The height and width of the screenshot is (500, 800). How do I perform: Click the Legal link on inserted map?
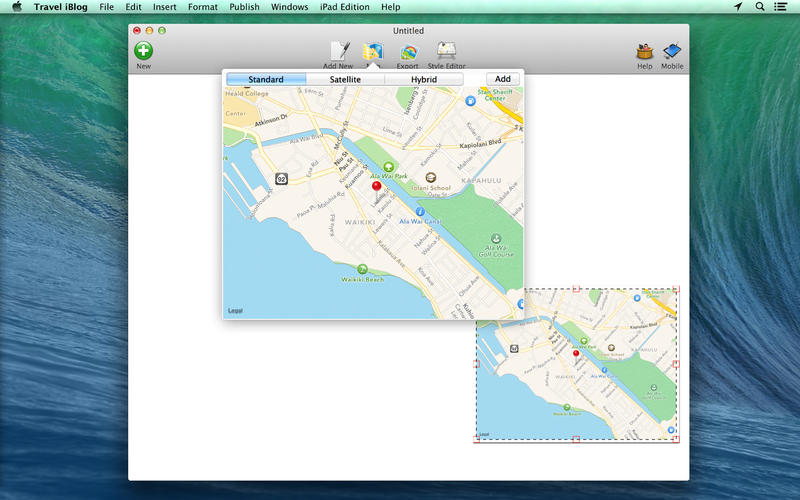point(484,435)
